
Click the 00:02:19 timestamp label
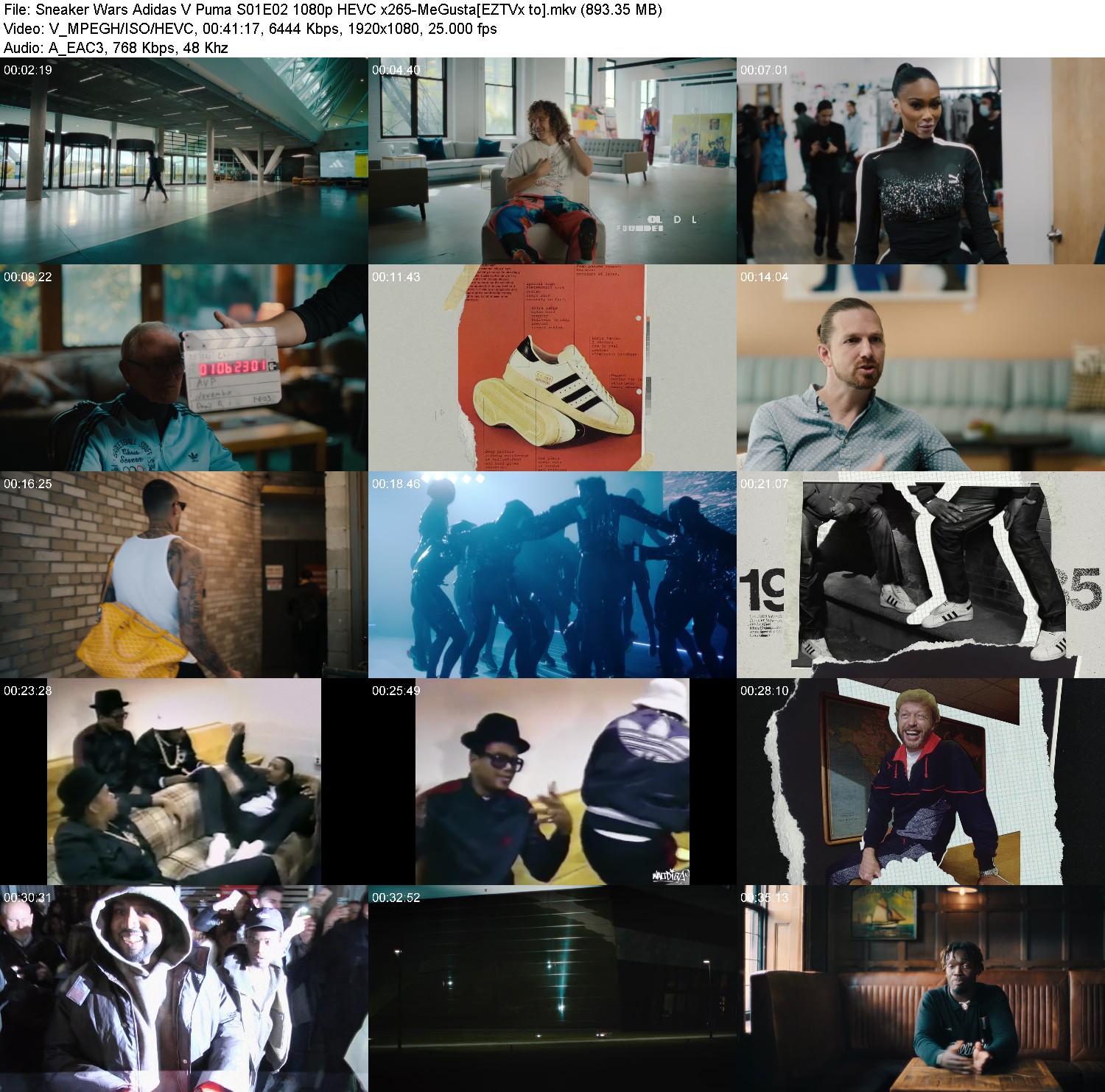point(28,70)
